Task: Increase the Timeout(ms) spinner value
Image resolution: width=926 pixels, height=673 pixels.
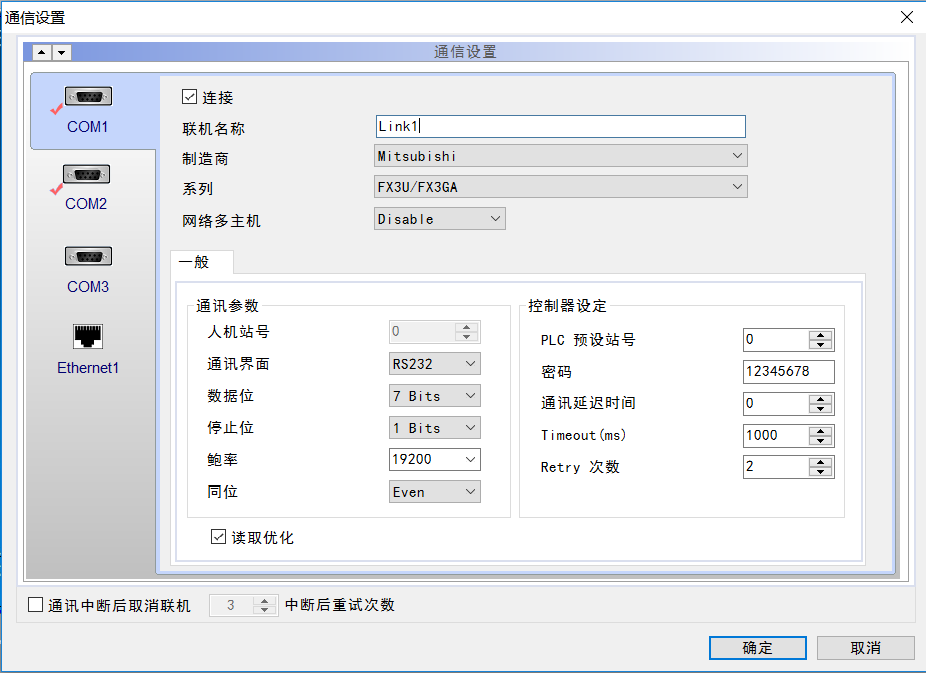Action: click(x=821, y=431)
